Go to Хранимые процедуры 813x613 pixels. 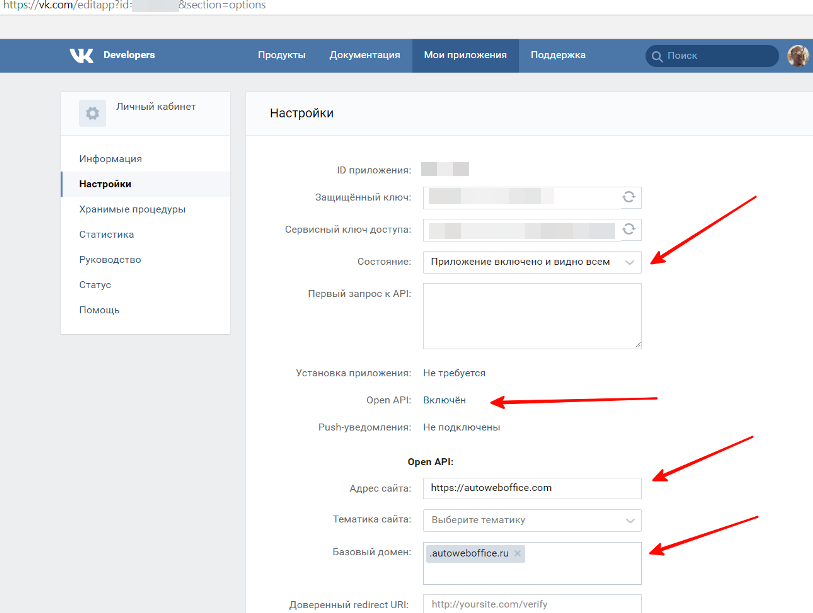(132, 209)
